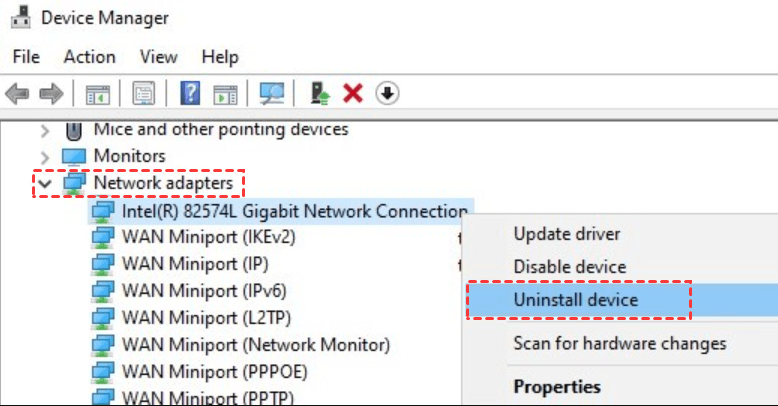Click the down-arrow circle toolbar icon
The height and width of the screenshot is (406, 778).
[387, 94]
